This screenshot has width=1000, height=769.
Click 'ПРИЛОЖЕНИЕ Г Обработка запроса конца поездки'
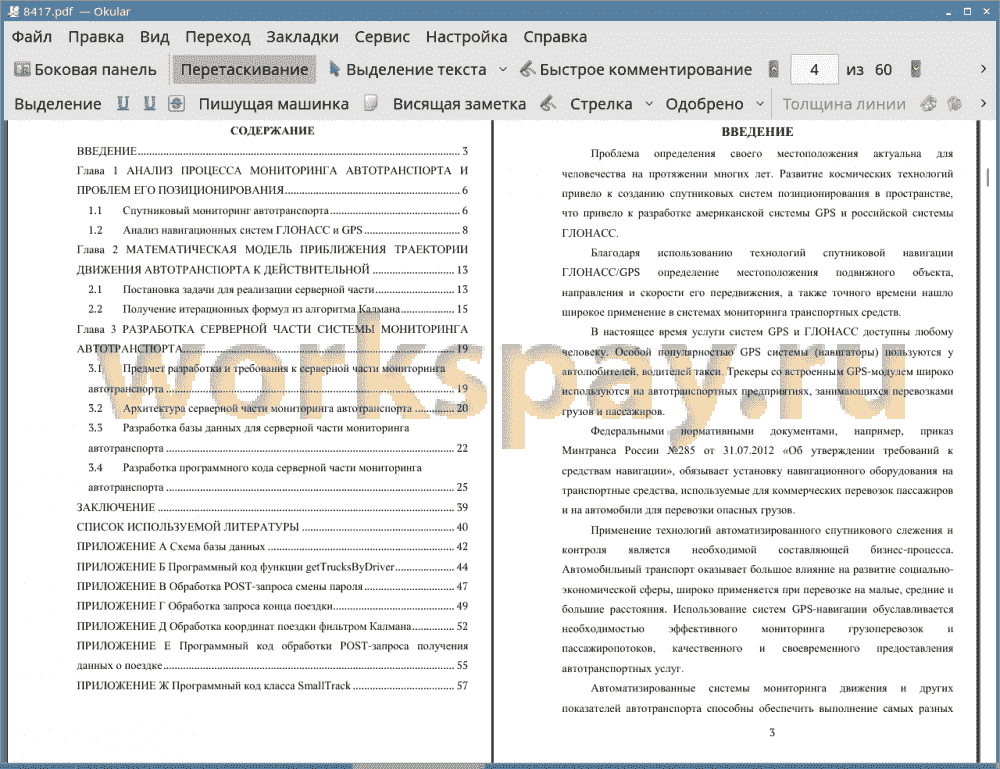(272, 606)
